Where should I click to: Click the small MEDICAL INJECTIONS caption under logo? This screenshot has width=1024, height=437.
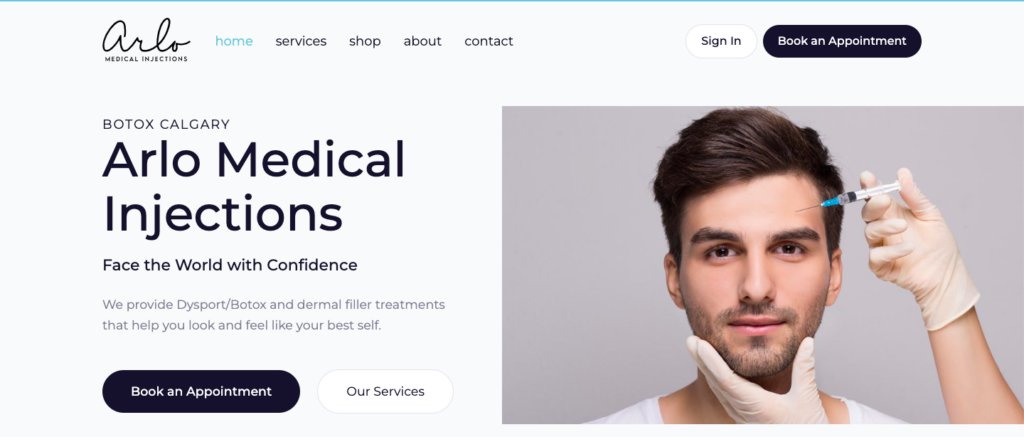(x=146, y=59)
